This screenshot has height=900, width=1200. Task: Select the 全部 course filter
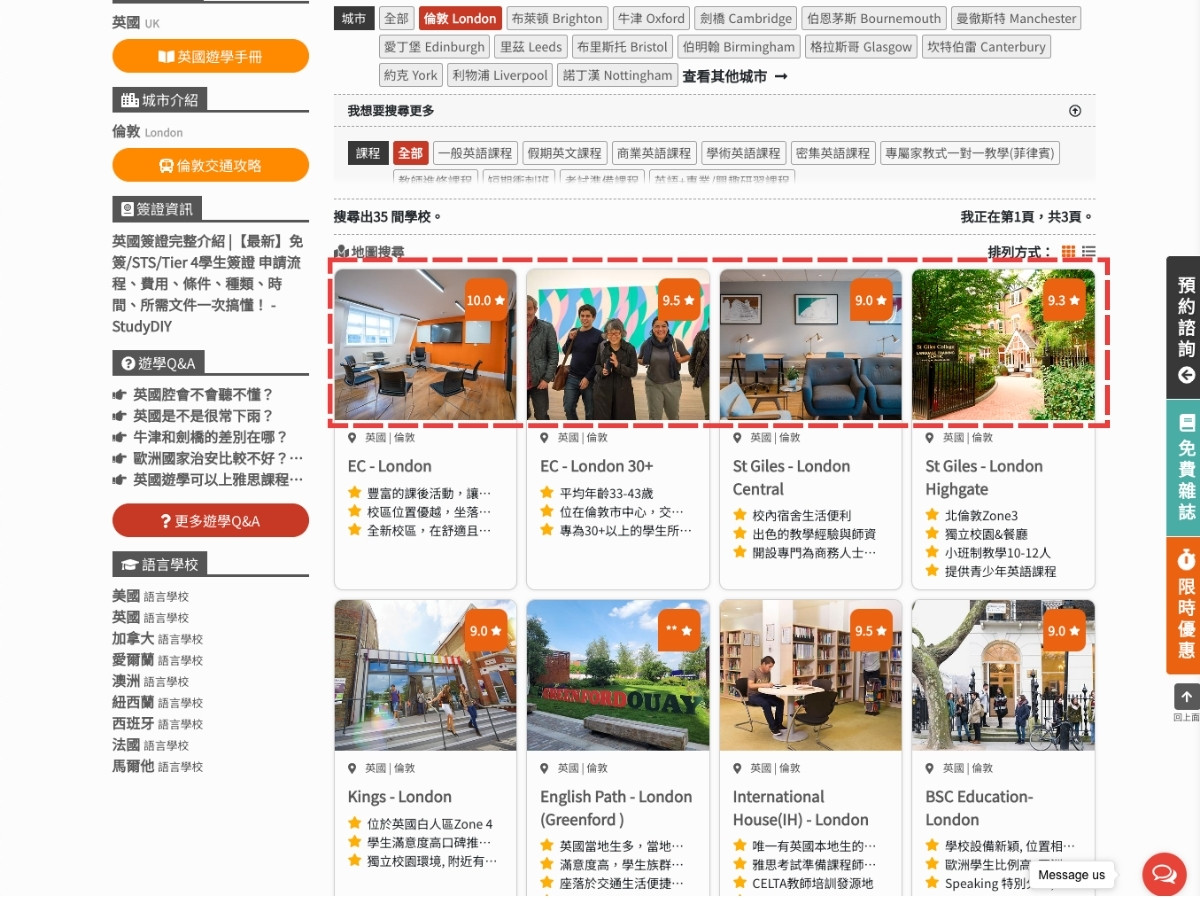(411, 153)
